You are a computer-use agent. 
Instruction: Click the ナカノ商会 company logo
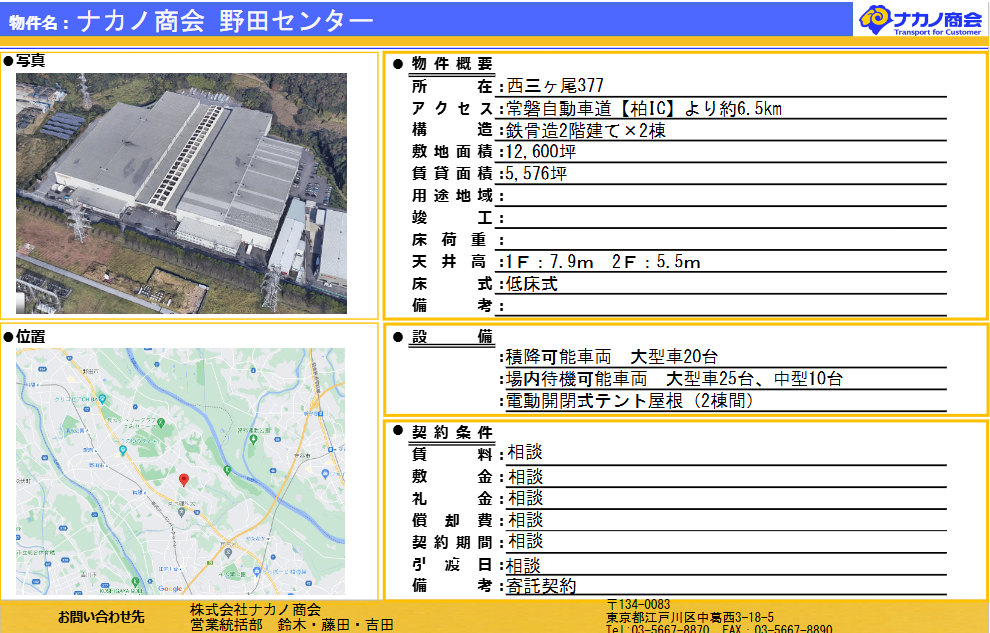click(x=921, y=20)
